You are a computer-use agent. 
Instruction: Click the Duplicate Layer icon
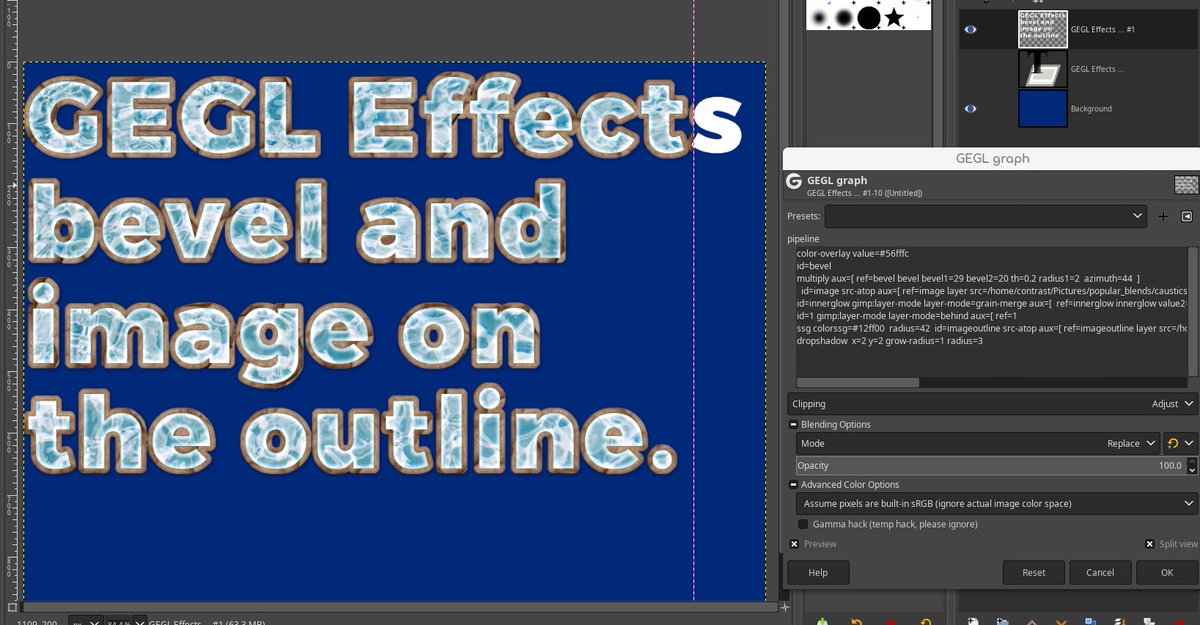coord(1090,620)
